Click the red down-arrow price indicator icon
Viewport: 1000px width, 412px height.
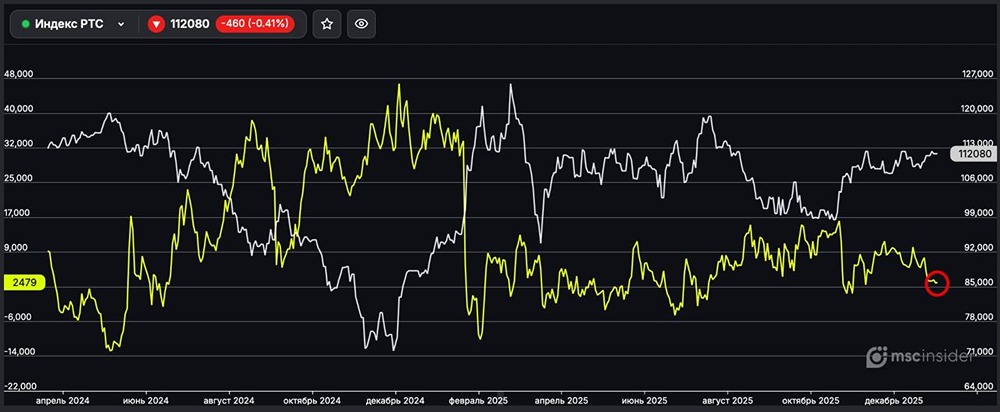coord(156,24)
